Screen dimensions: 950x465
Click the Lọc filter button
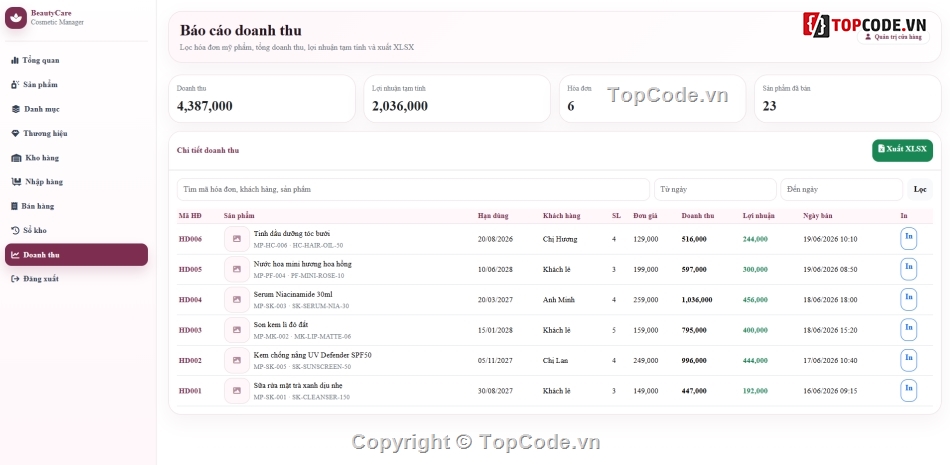pos(920,190)
